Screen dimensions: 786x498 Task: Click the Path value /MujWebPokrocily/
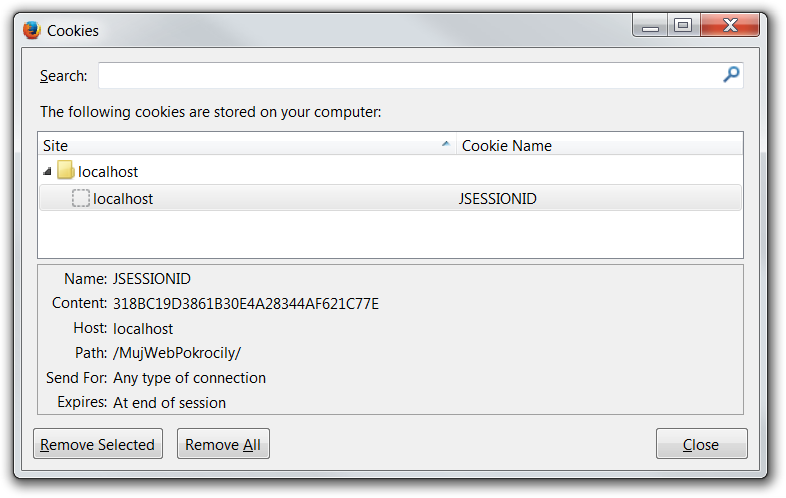(177, 353)
